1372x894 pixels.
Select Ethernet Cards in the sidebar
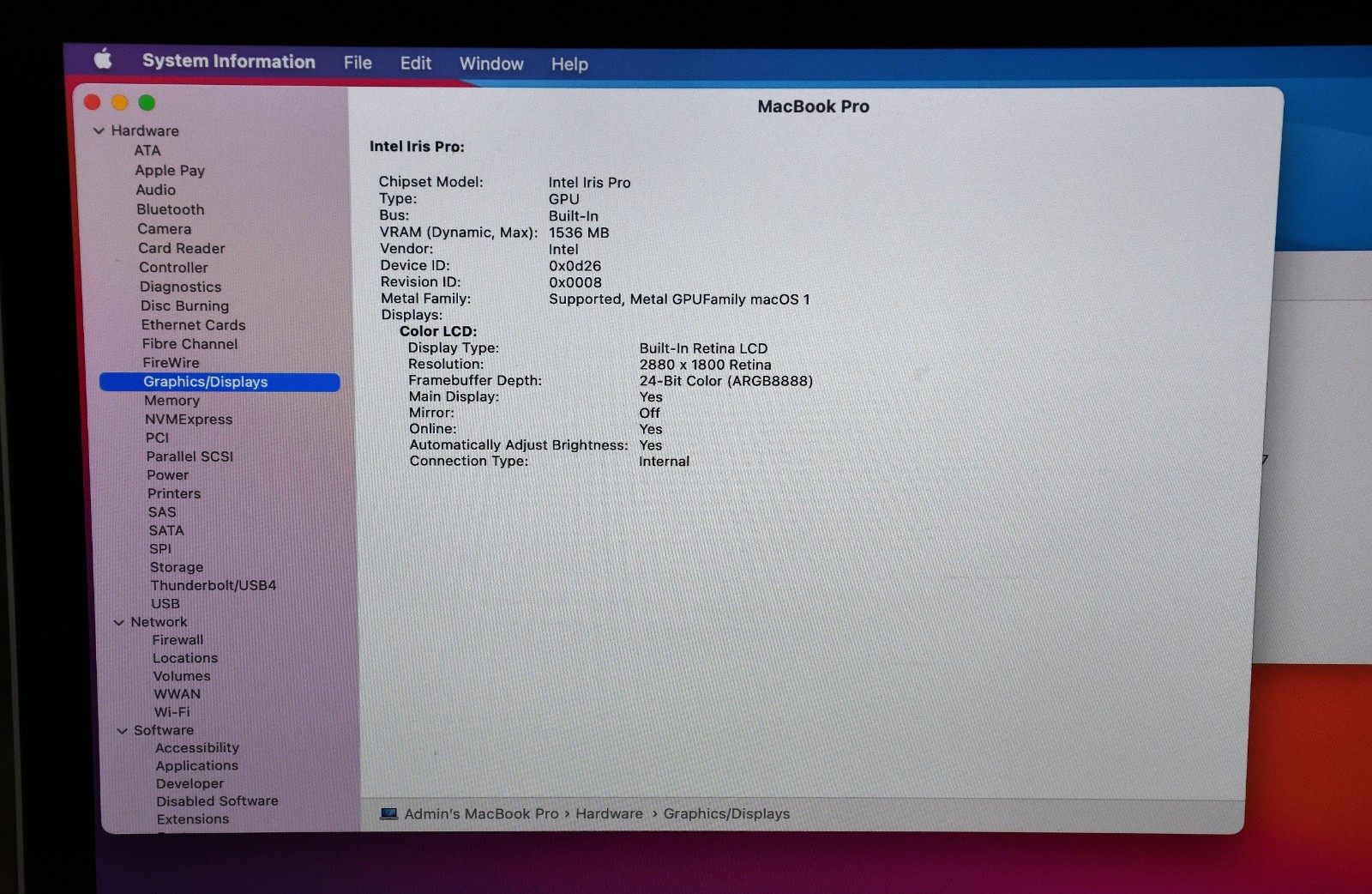(x=194, y=324)
